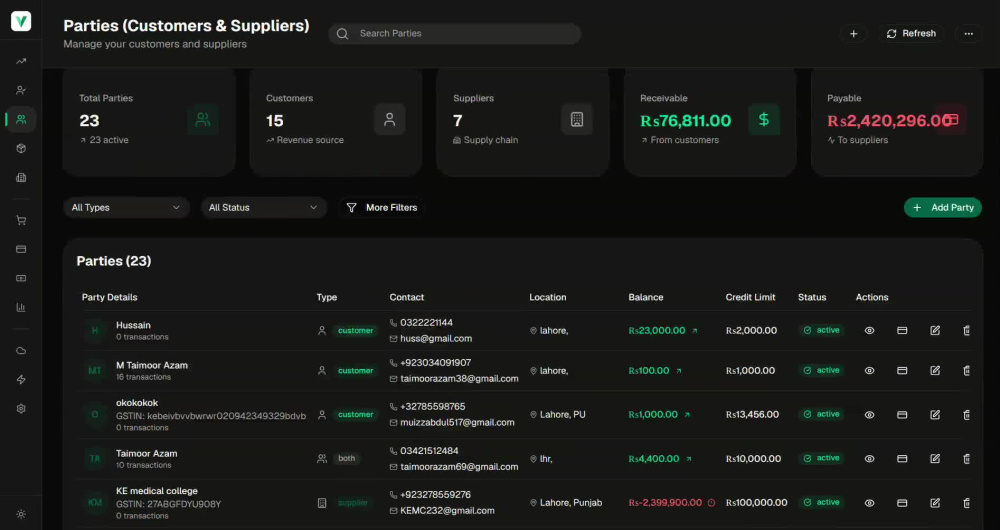This screenshot has height=530, width=1000.
Task: Open the cloud sidebar icon
Action: click(x=21, y=351)
